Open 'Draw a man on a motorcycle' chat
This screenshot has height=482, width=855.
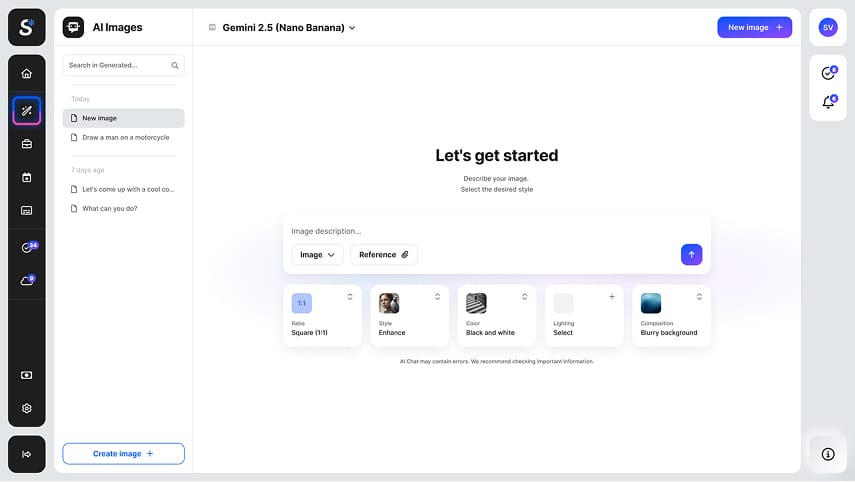125,137
